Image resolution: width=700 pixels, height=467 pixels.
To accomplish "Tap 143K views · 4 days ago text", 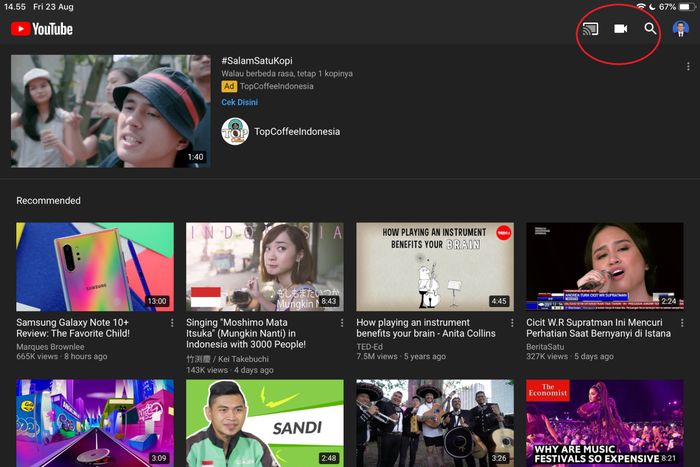I will 230,370.
